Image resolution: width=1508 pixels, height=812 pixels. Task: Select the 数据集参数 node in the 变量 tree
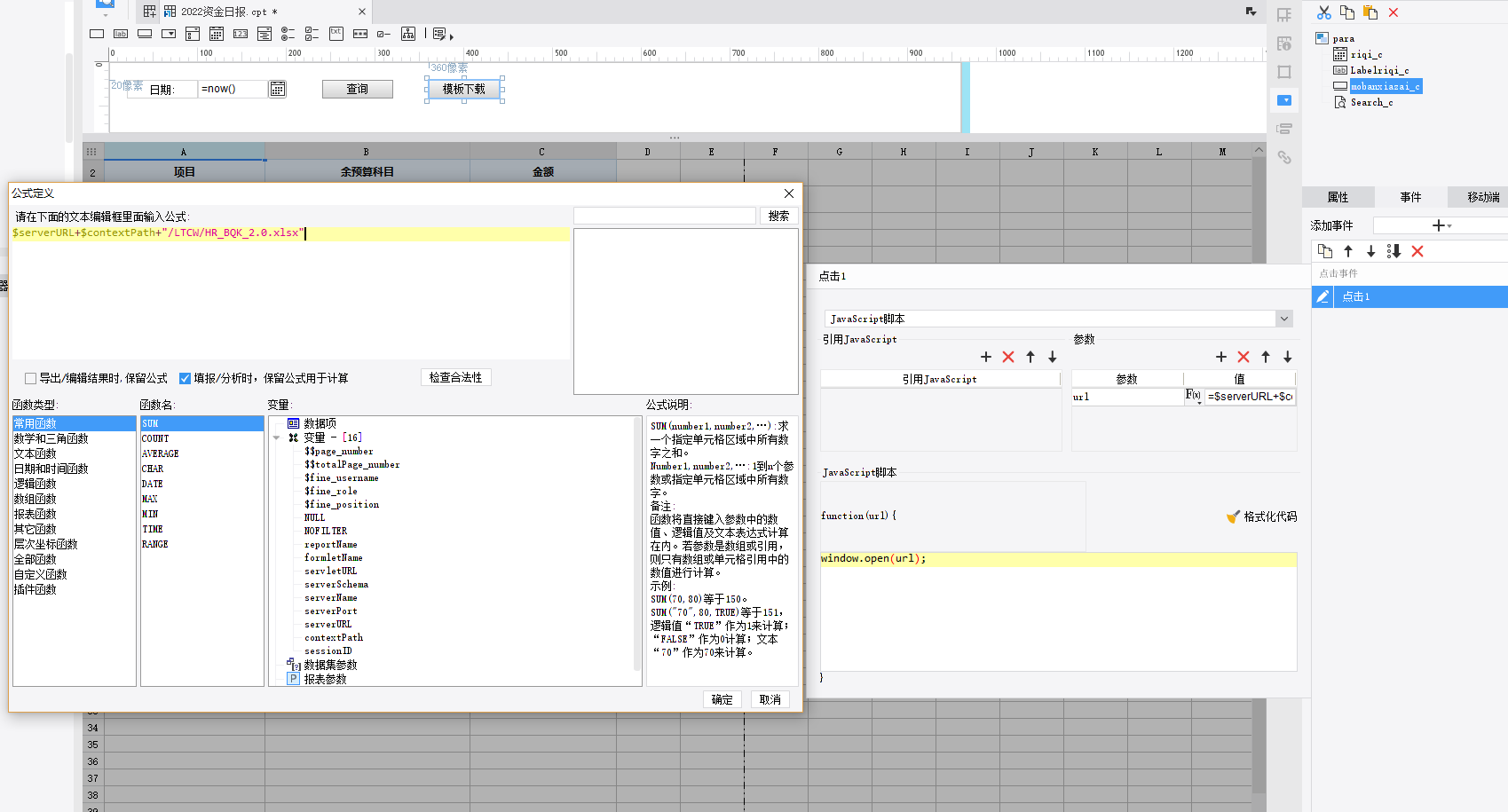330,665
